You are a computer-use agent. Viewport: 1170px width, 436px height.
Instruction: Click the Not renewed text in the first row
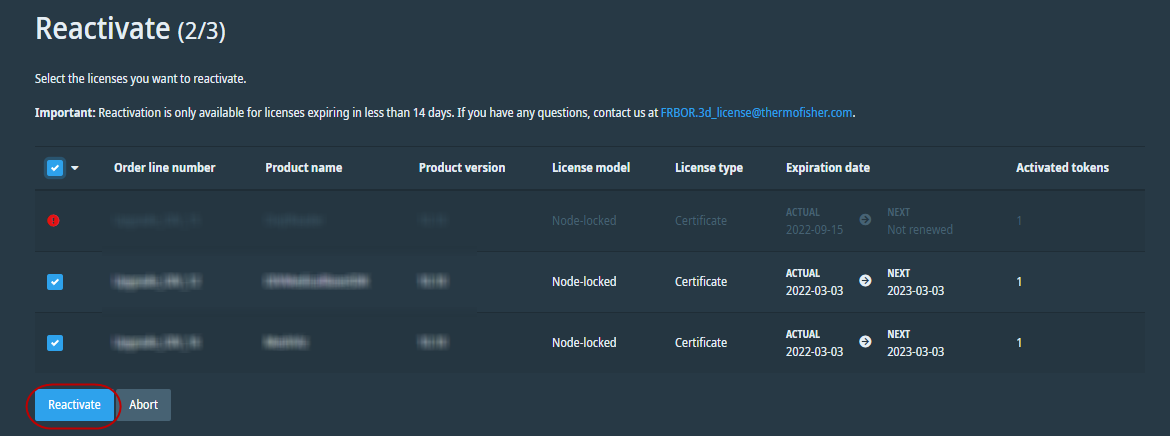920,230
